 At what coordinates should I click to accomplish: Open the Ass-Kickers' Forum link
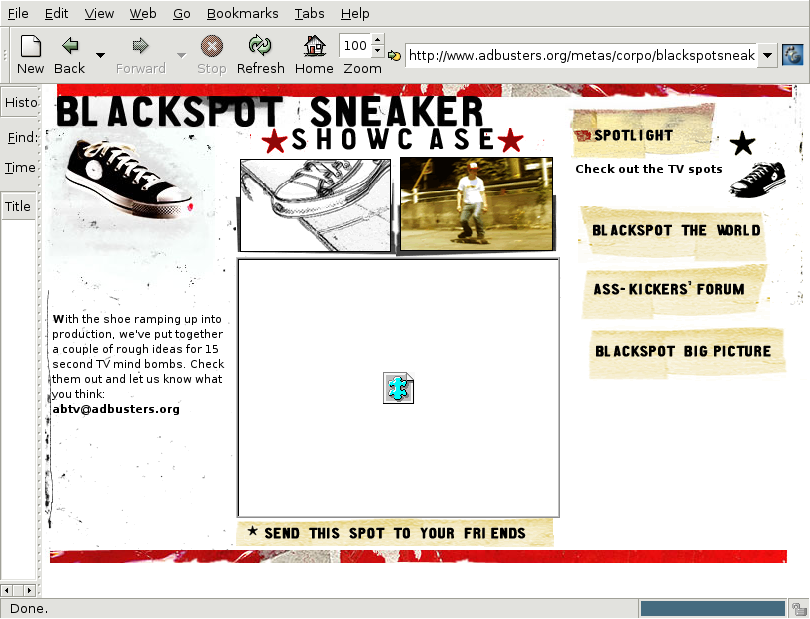point(668,290)
